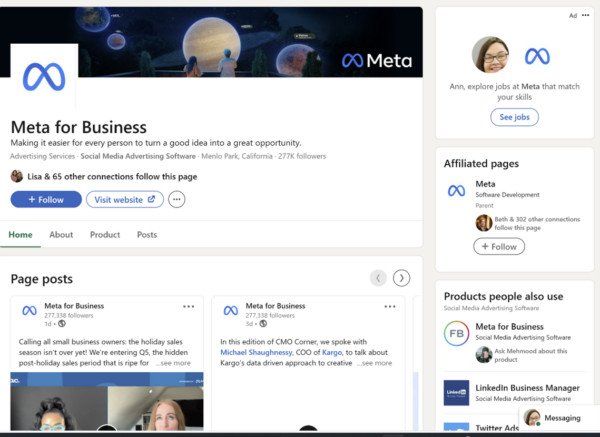The height and width of the screenshot is (437, 600).
Task: Expand see more on CMO Corner post
Action: click(375, 363)
